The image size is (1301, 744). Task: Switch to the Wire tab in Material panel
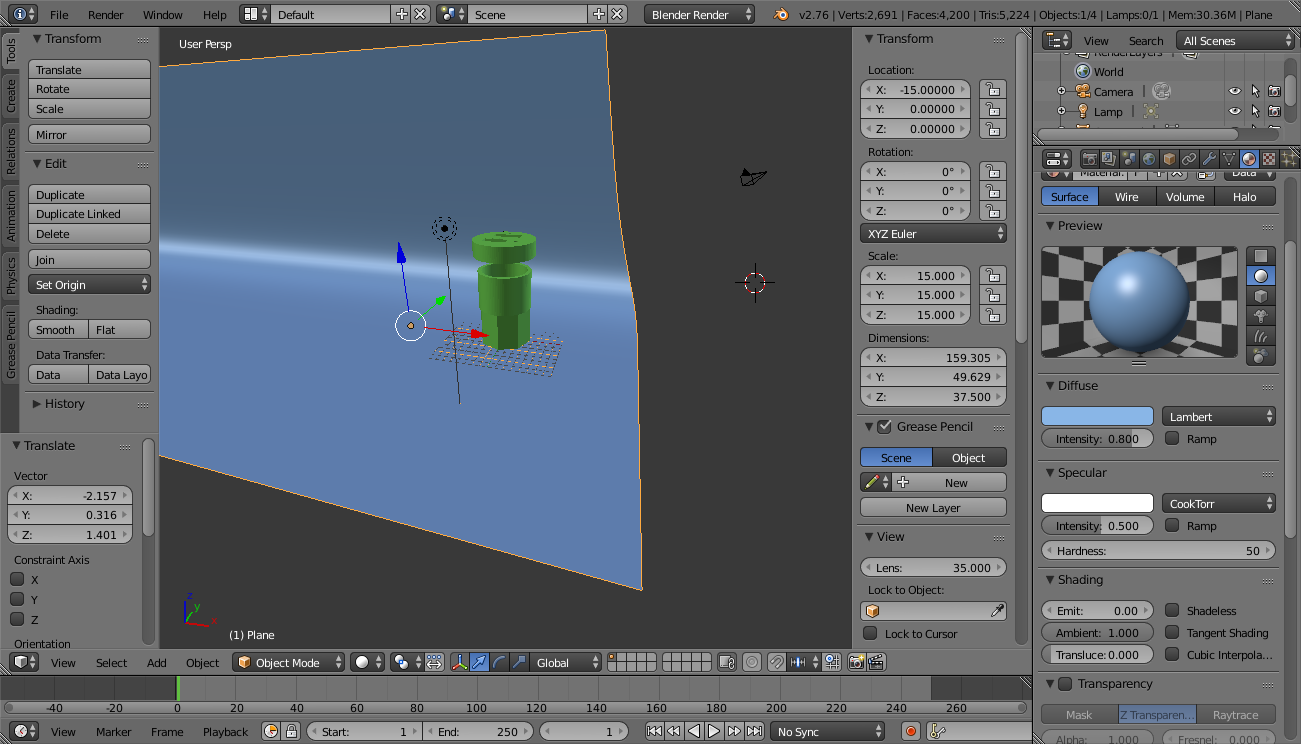[x=1126, y=196]
